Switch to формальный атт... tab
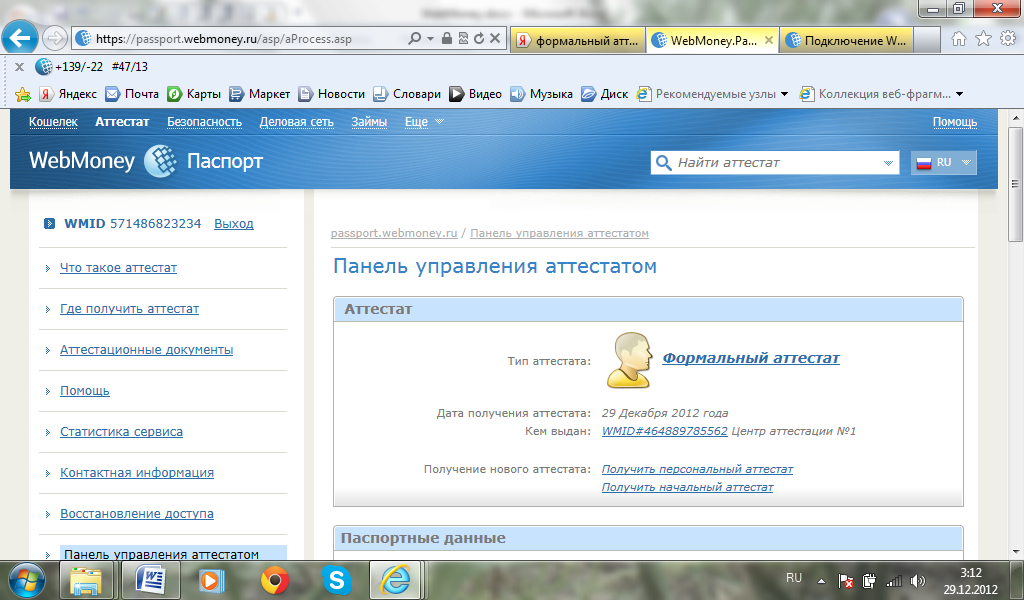This screenshot has height=600, width=1024. click(x=578, y=40)
